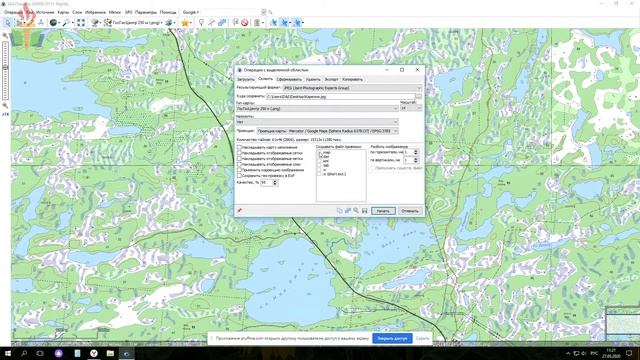Click the cache tile map icon
This screenshot has width=640, height=360.
point(95,23)
